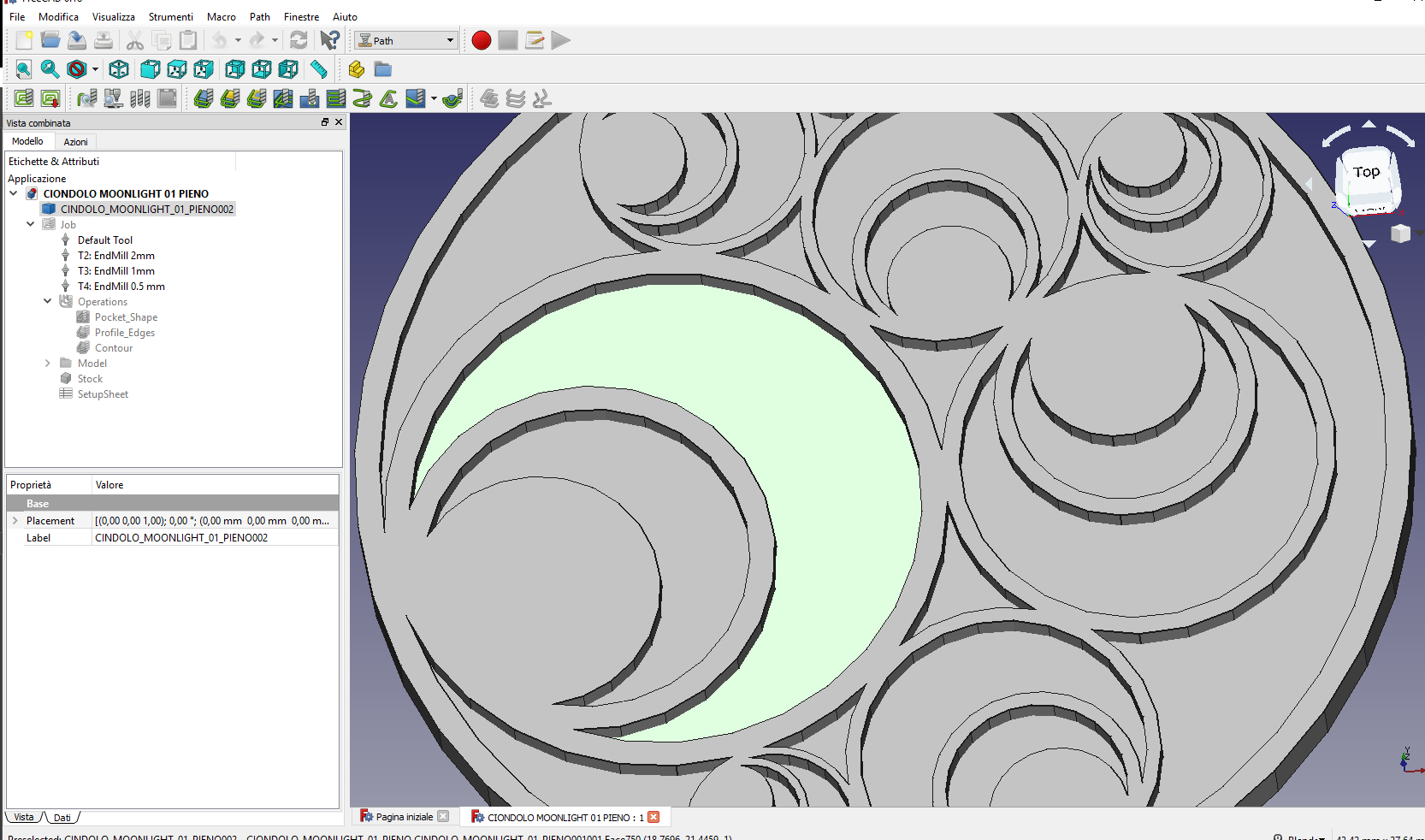
Task: Open the Redo history dropdown arrow
Action: (x=275, y=40)
